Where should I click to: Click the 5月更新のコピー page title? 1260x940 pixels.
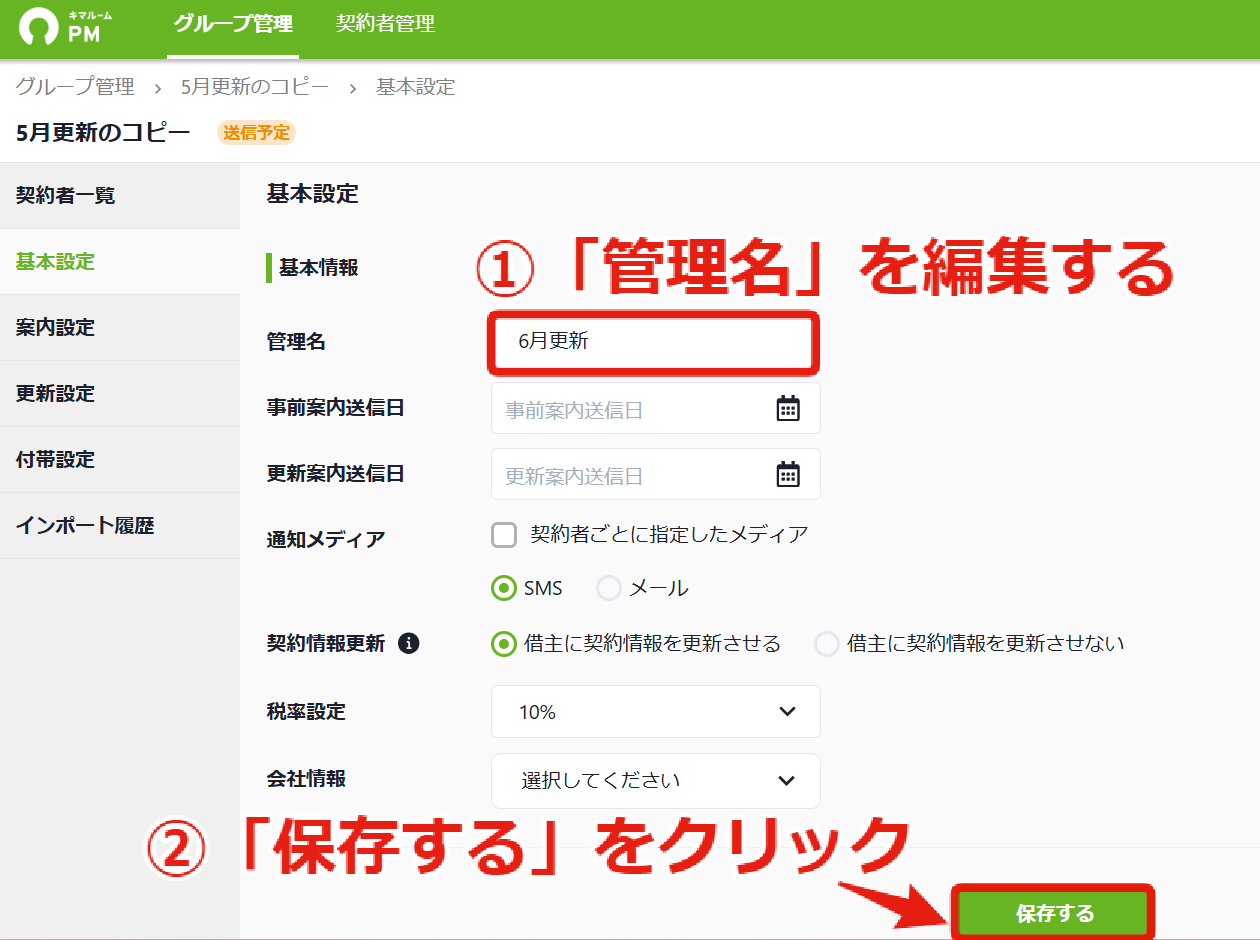[103, 132]
